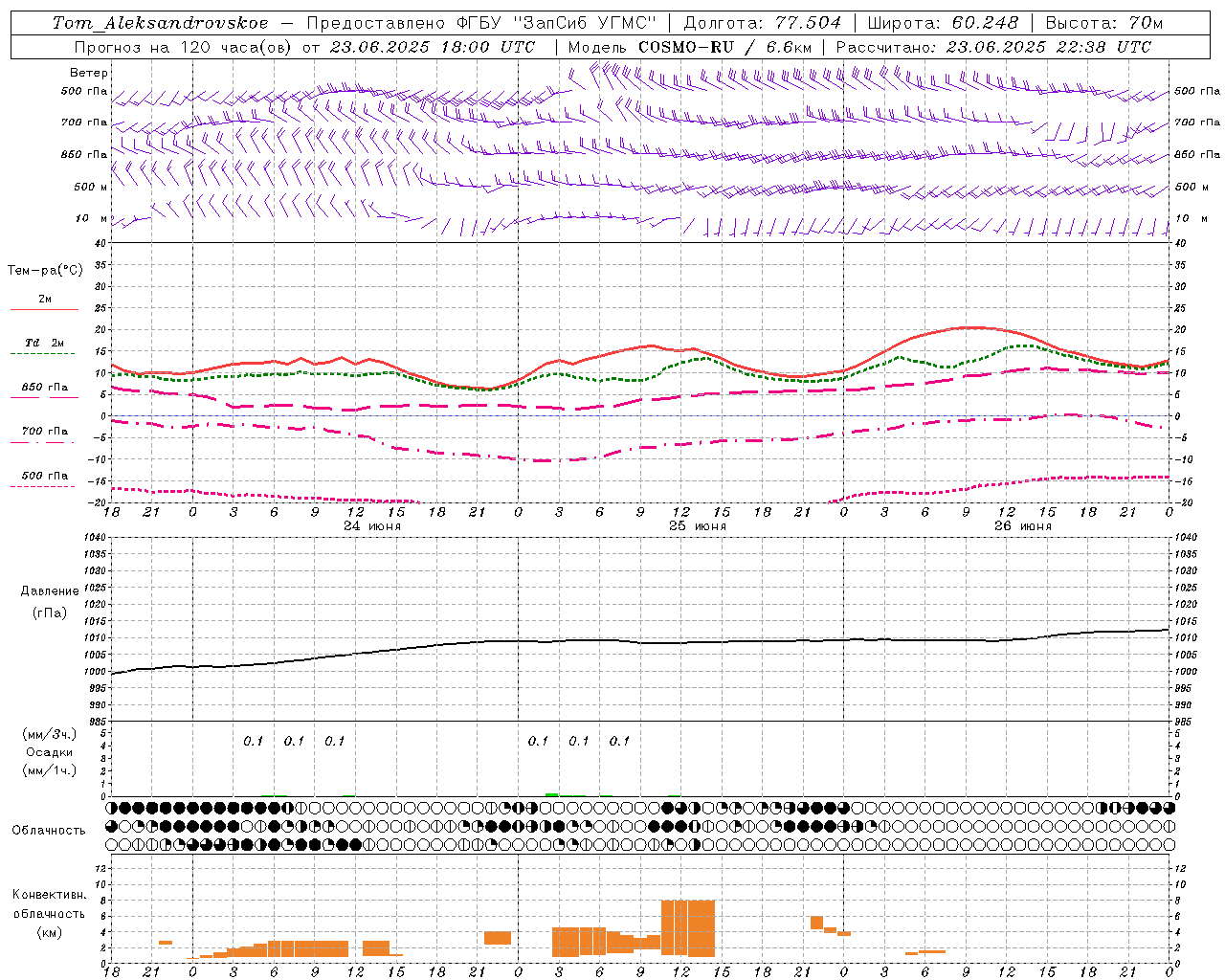Click the pressure panel label "Давление"
The height and width of the screenshot is (980, 1225).
(50, 591)
